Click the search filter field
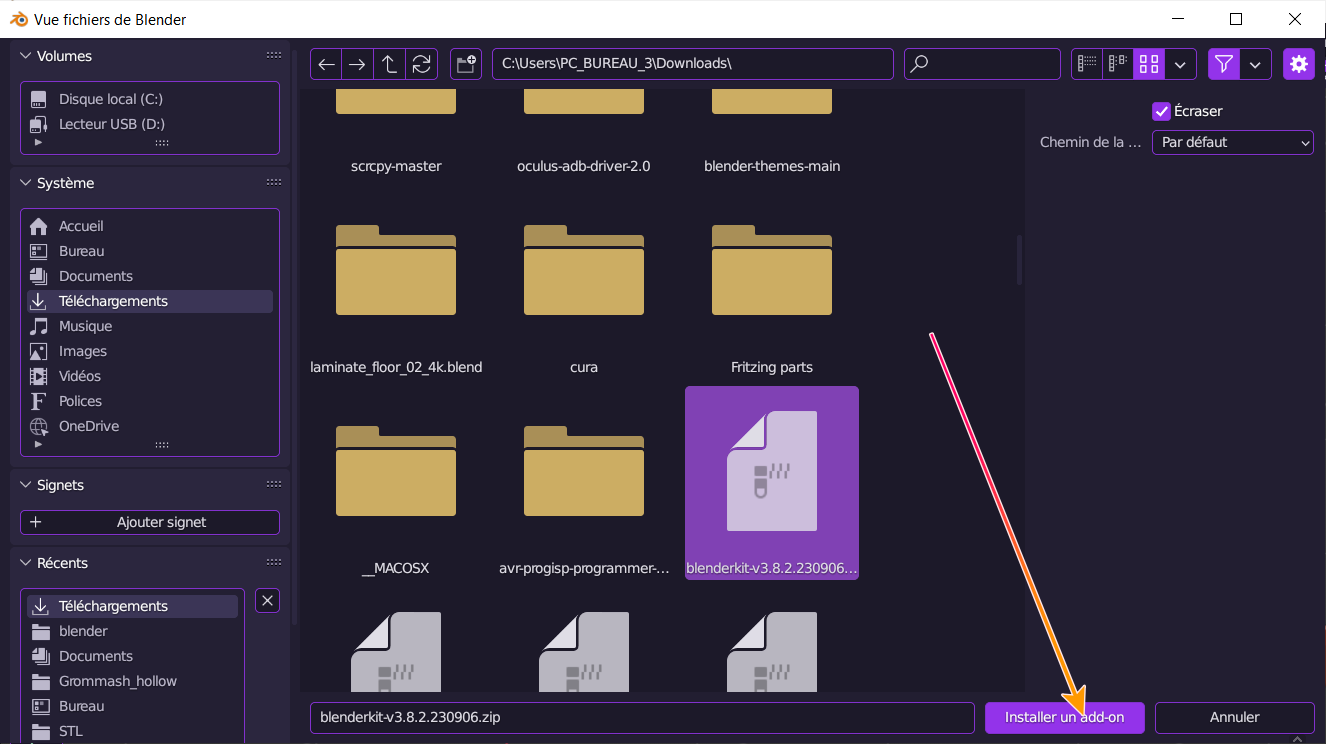The height and width of the screenshot is (744, 1326). click(982, 64)
